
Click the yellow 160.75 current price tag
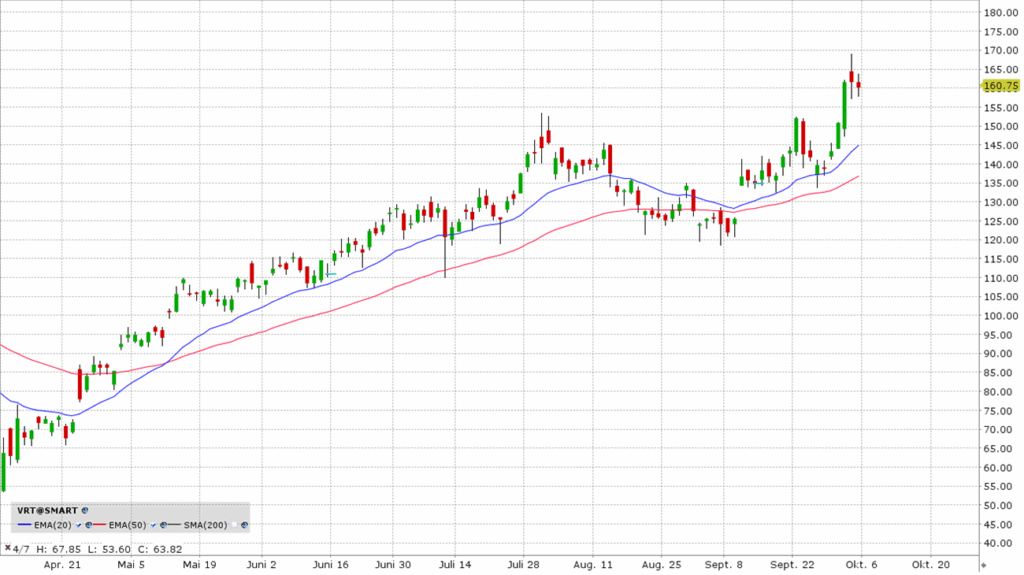click(1001, 86)
